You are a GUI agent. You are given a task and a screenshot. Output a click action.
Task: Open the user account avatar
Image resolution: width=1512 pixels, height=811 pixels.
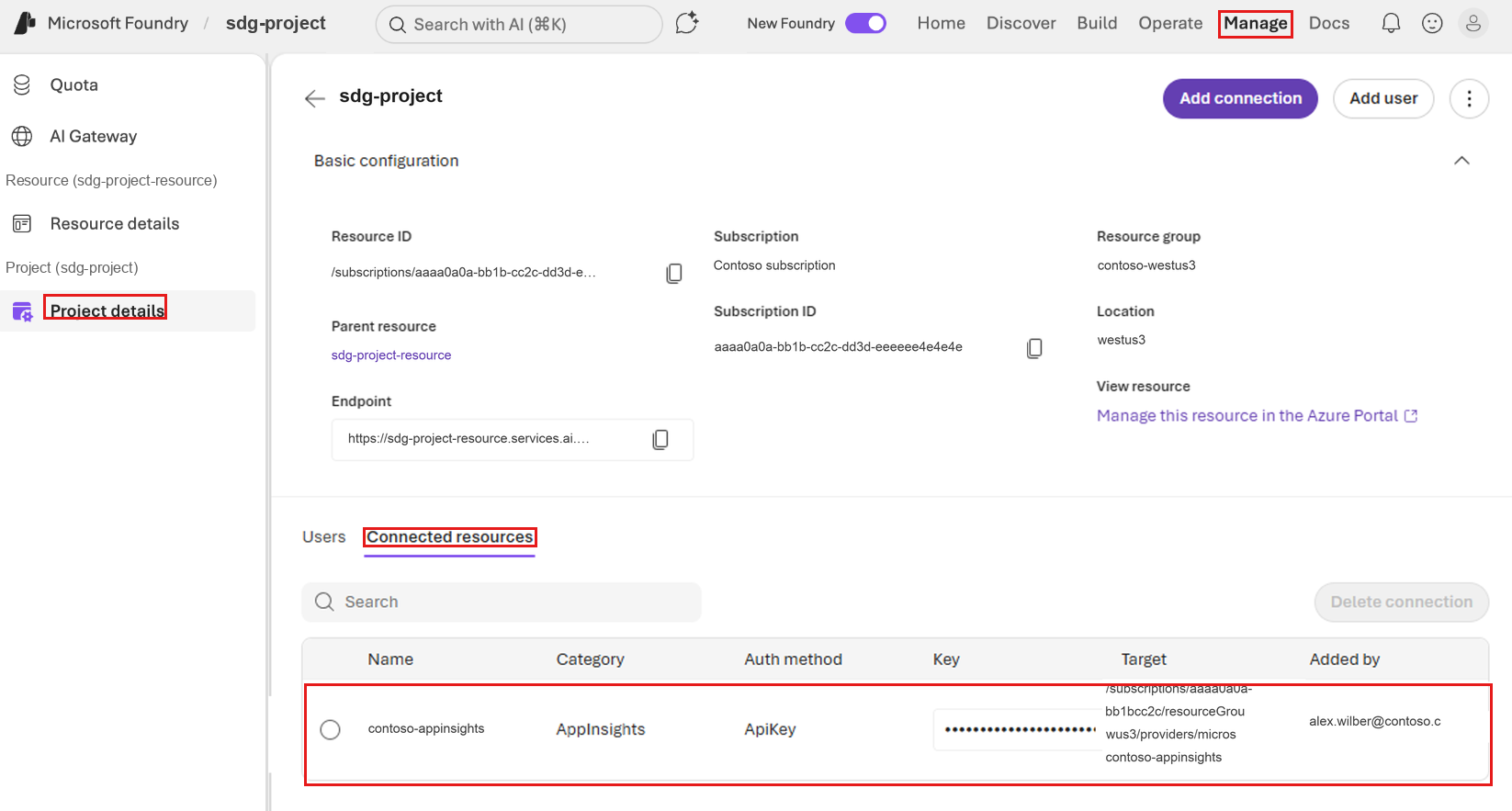(1473, 23)
